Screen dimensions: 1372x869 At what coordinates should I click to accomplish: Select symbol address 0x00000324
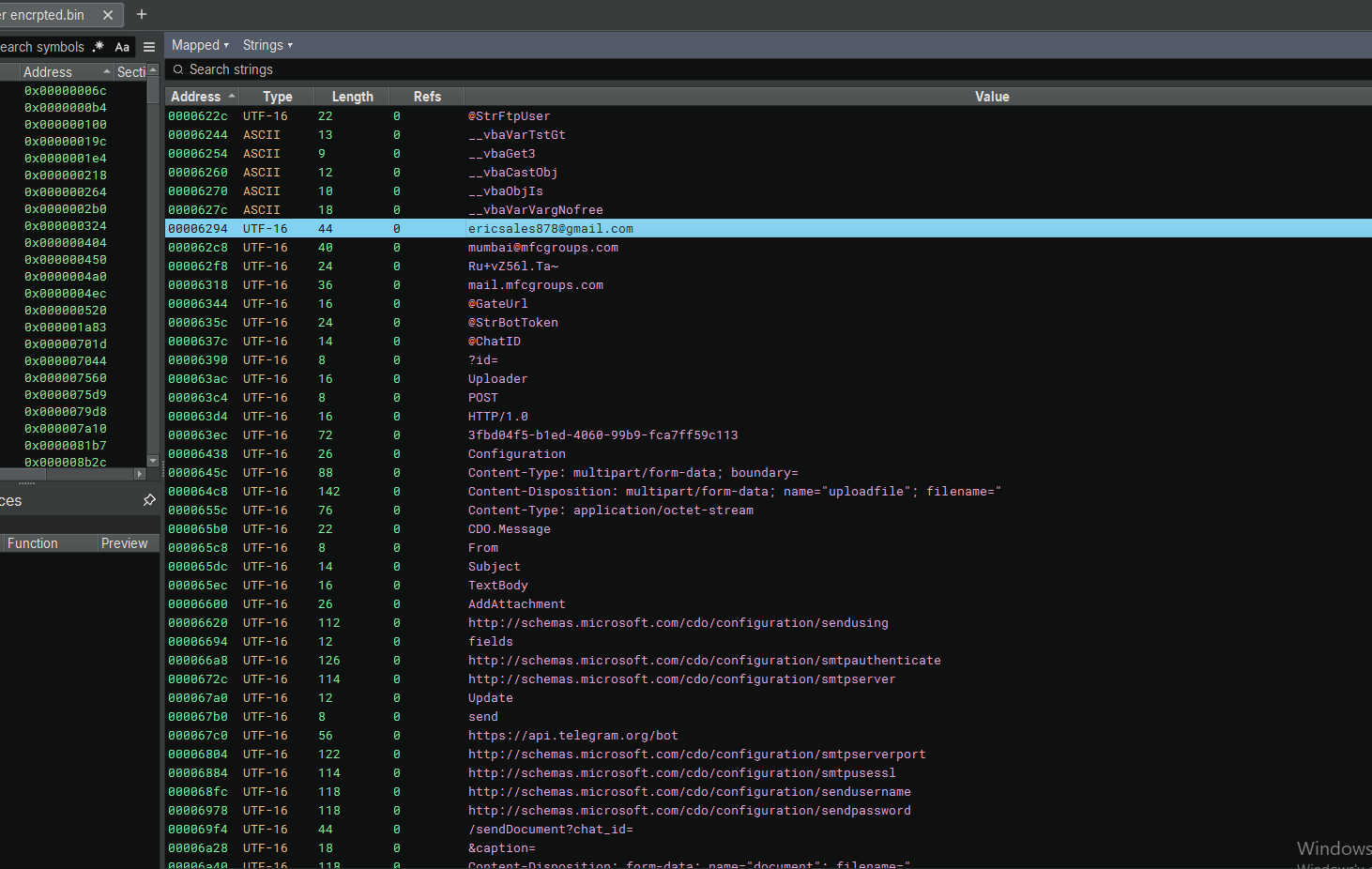pyautogui.click(x=66, y=226)
